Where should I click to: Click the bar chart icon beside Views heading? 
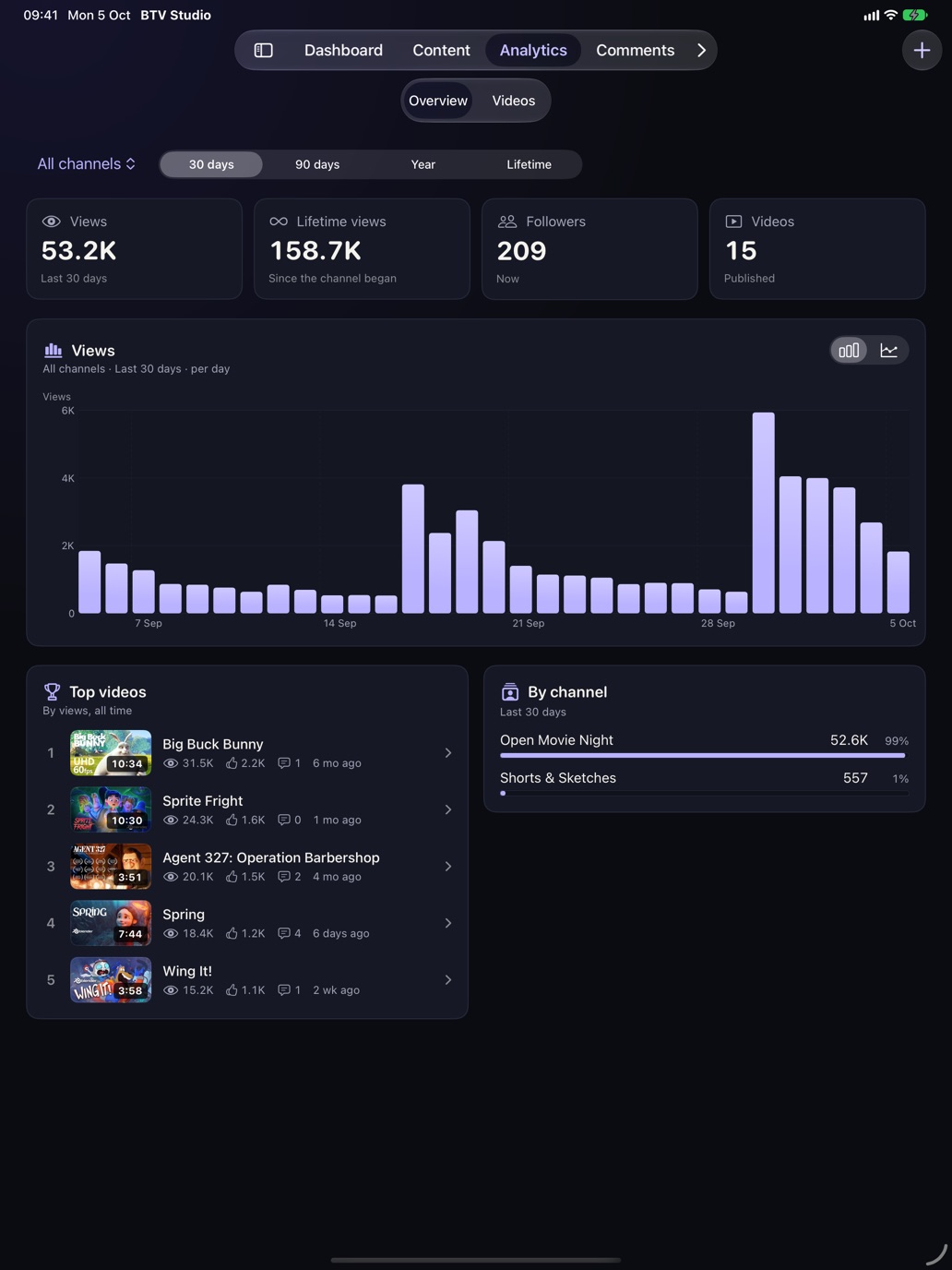click(53, 350)
